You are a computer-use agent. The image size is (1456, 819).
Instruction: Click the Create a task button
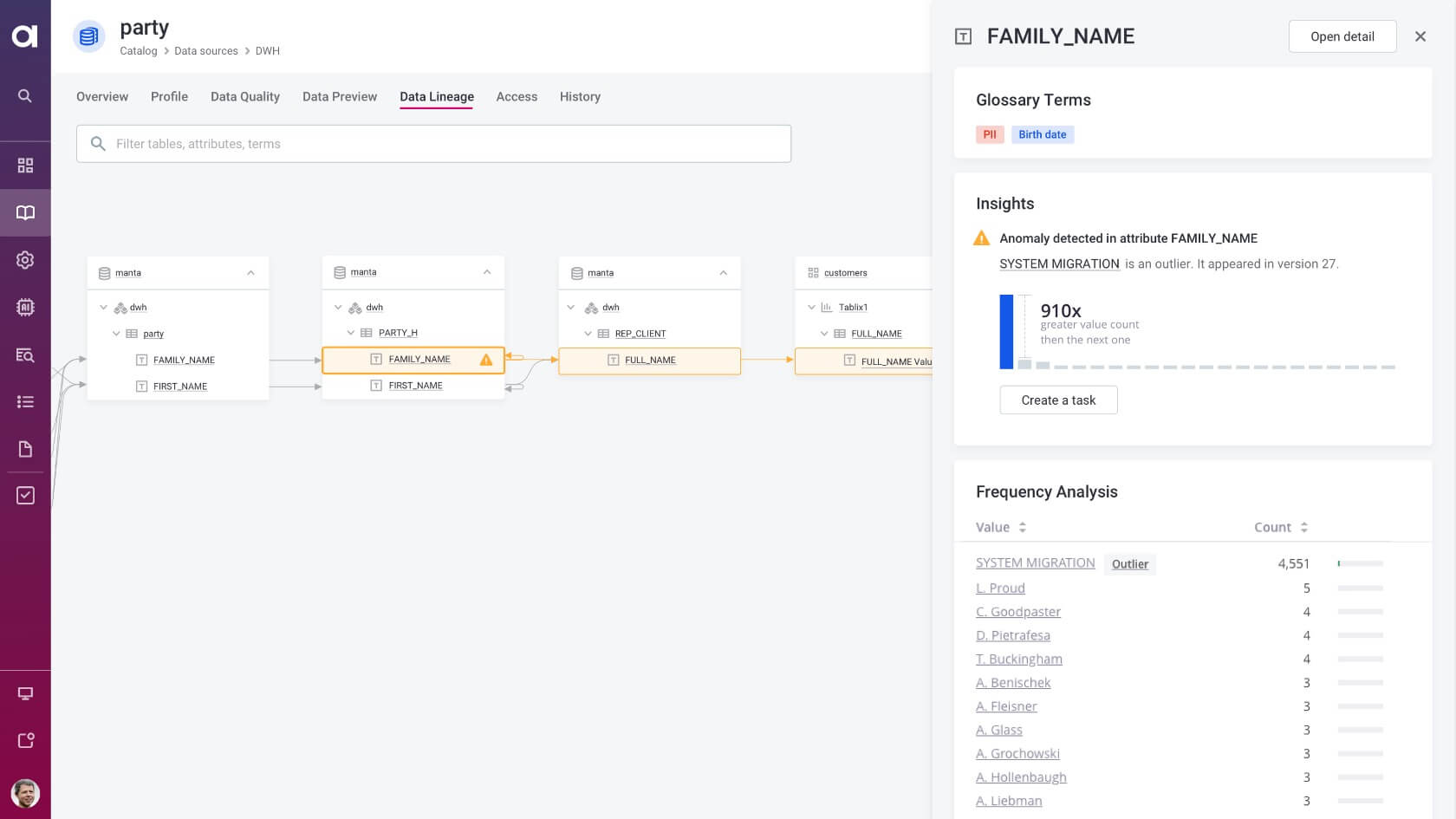click(1058, 400)
